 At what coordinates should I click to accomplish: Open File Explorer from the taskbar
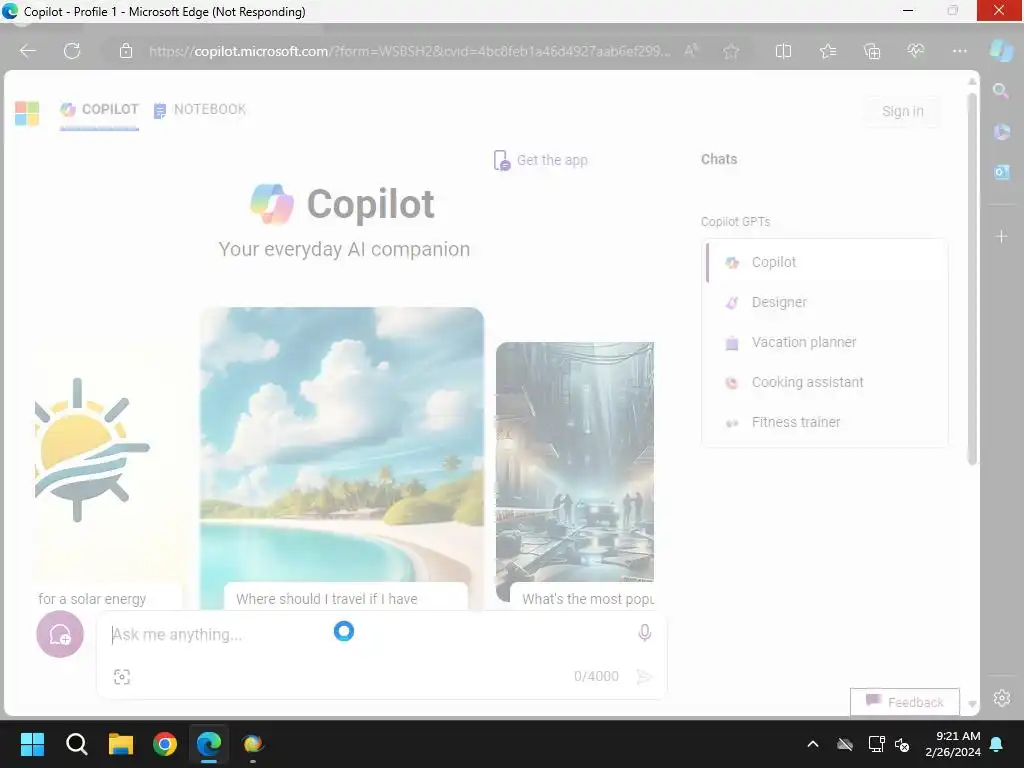[x=120, y=744]
